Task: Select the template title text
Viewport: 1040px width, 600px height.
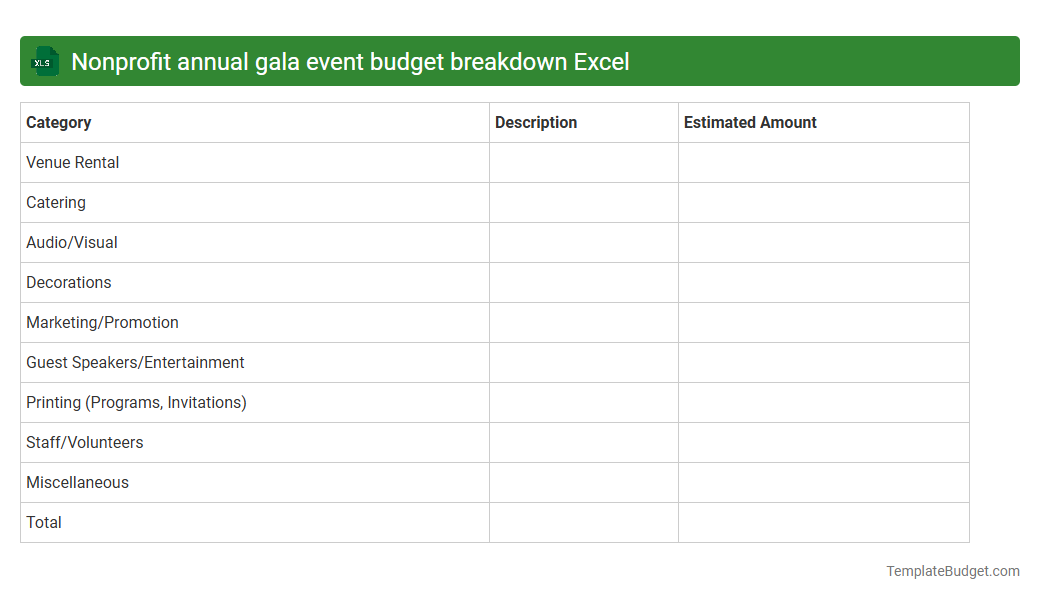Action: pos(352,61)
